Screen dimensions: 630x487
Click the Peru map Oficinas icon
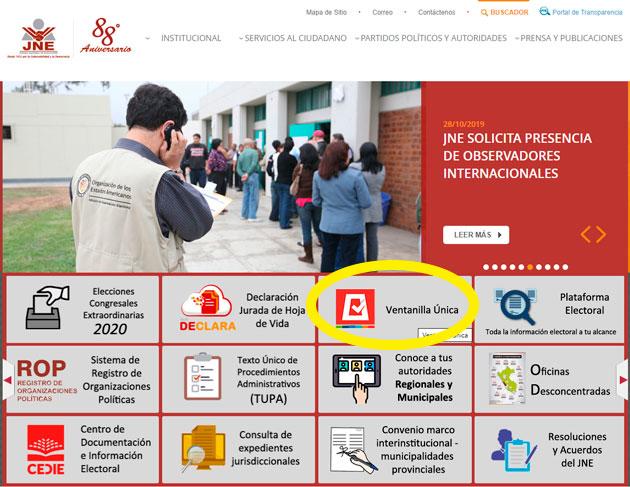(x=507, y=378)
